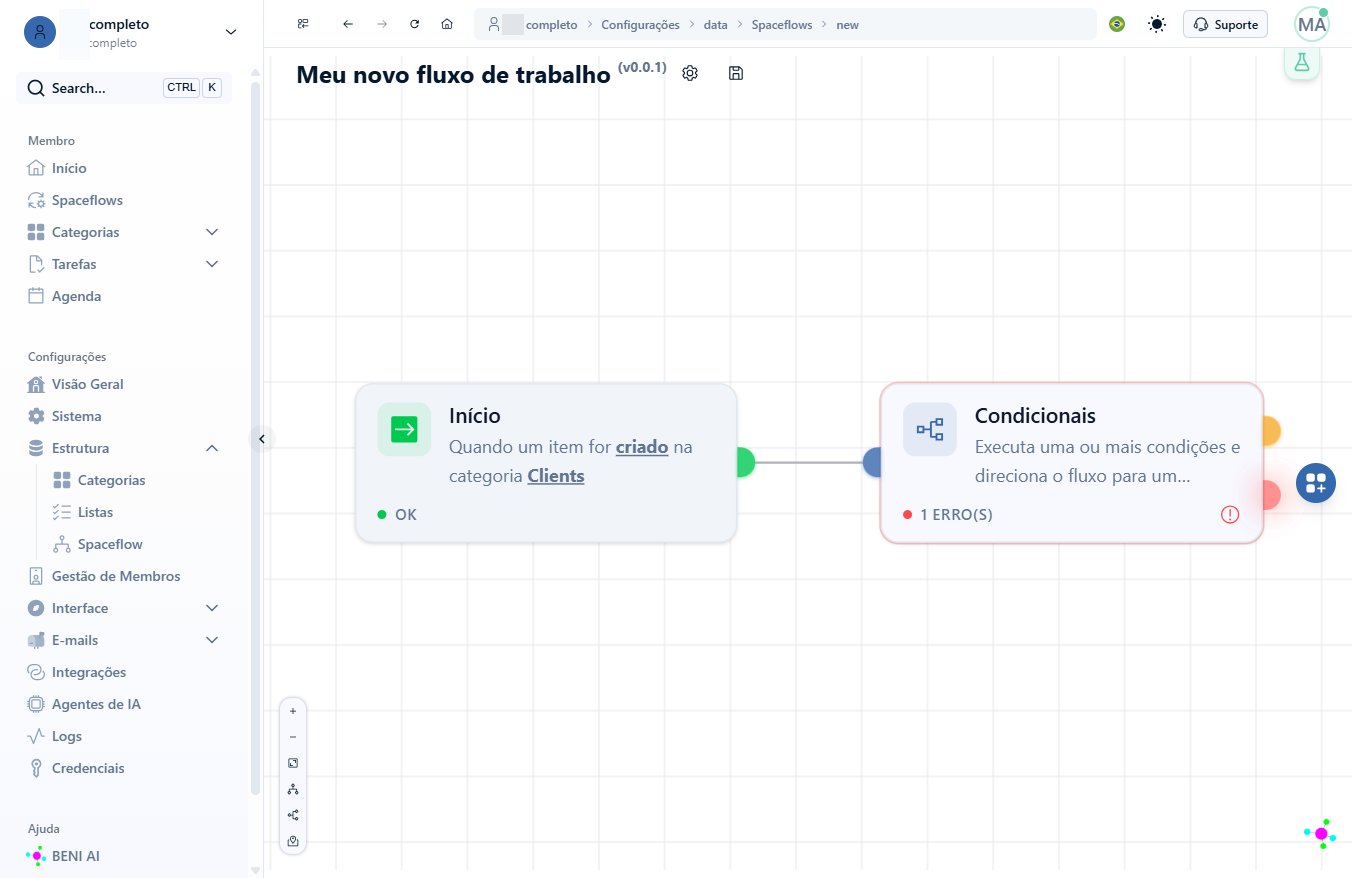Click the Brazil flag language icon

click(1117, 24)
